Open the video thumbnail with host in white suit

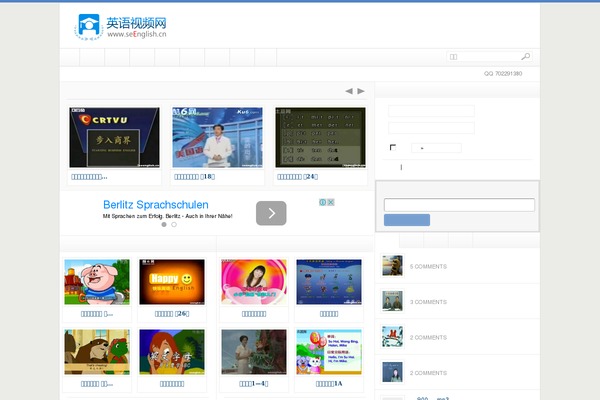217,137
